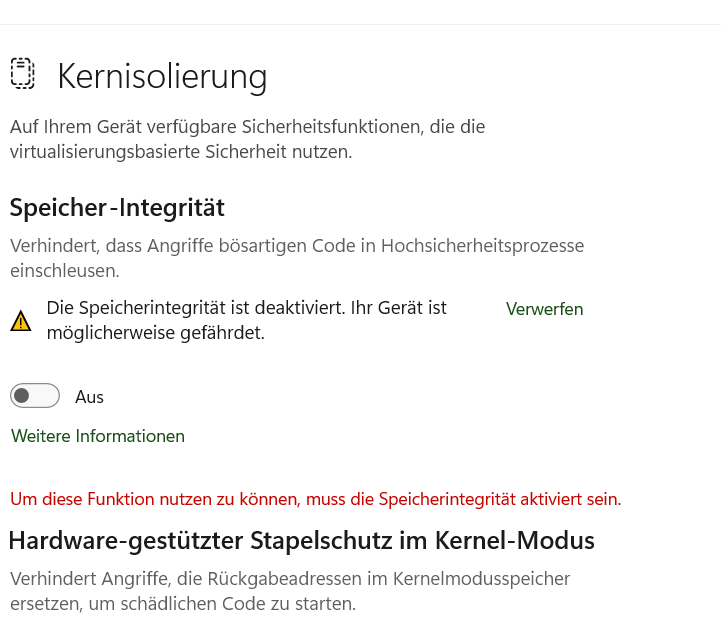The width and height of the screenshot is (721, 636).
Task: Click the red Speicherintegrität requirement notice
Action: coord(316,499)
